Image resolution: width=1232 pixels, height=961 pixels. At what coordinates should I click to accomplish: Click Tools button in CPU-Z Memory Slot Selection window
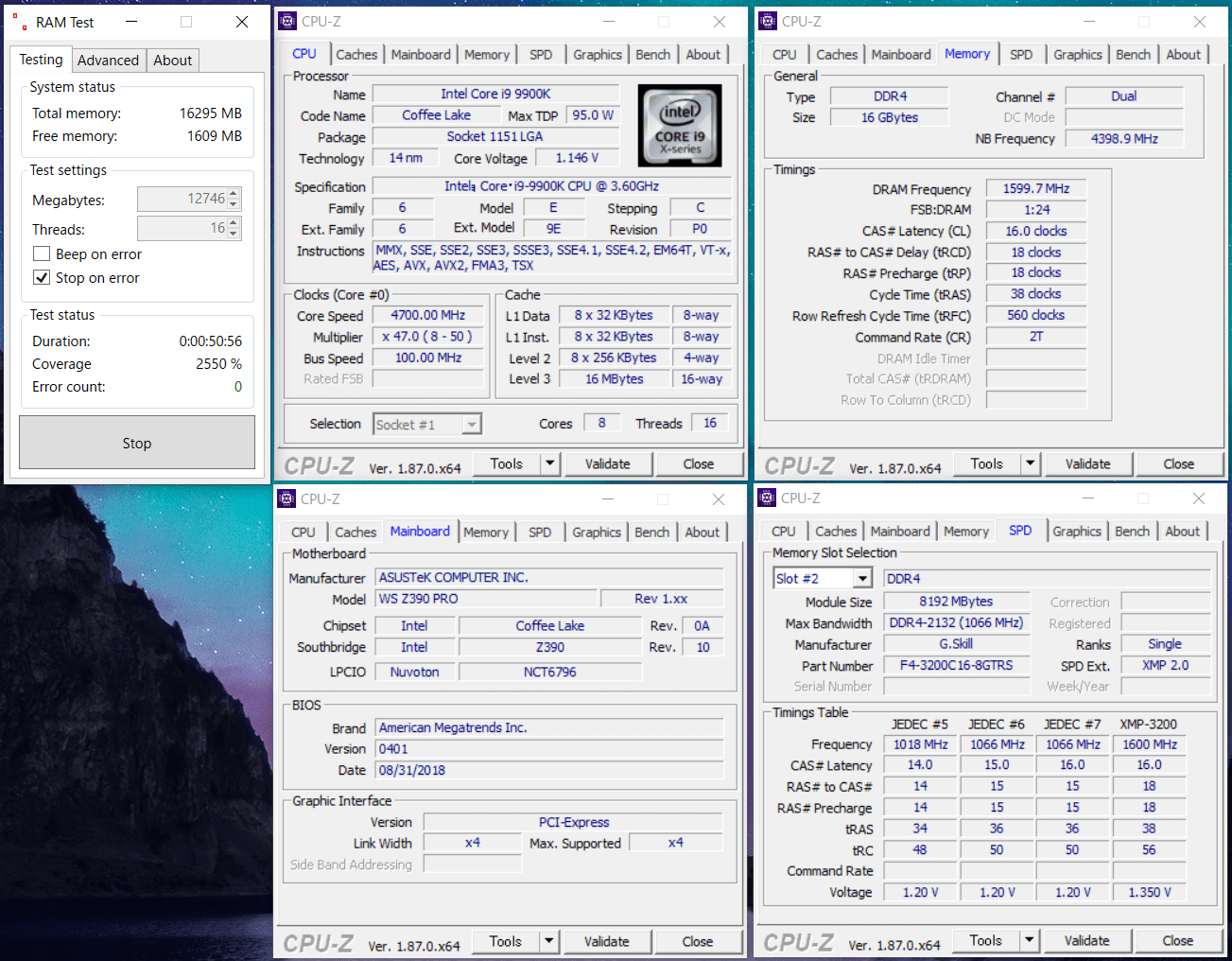click(986, 940)
